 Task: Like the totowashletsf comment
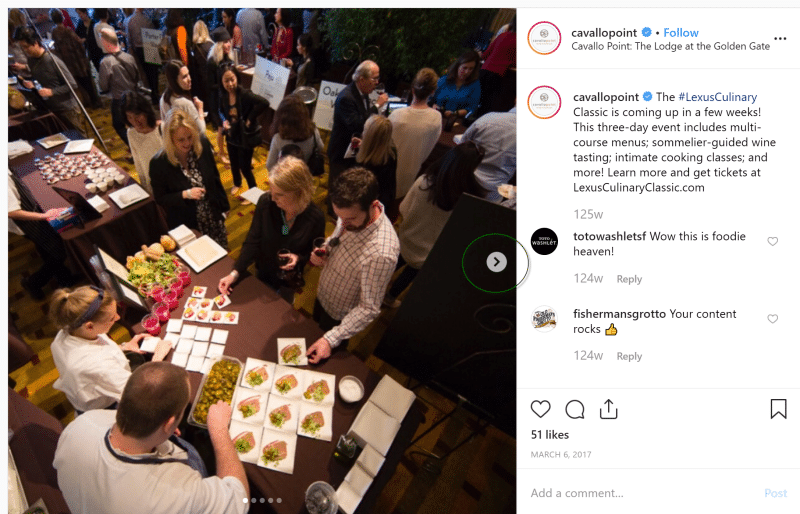[x=772, y=241]
